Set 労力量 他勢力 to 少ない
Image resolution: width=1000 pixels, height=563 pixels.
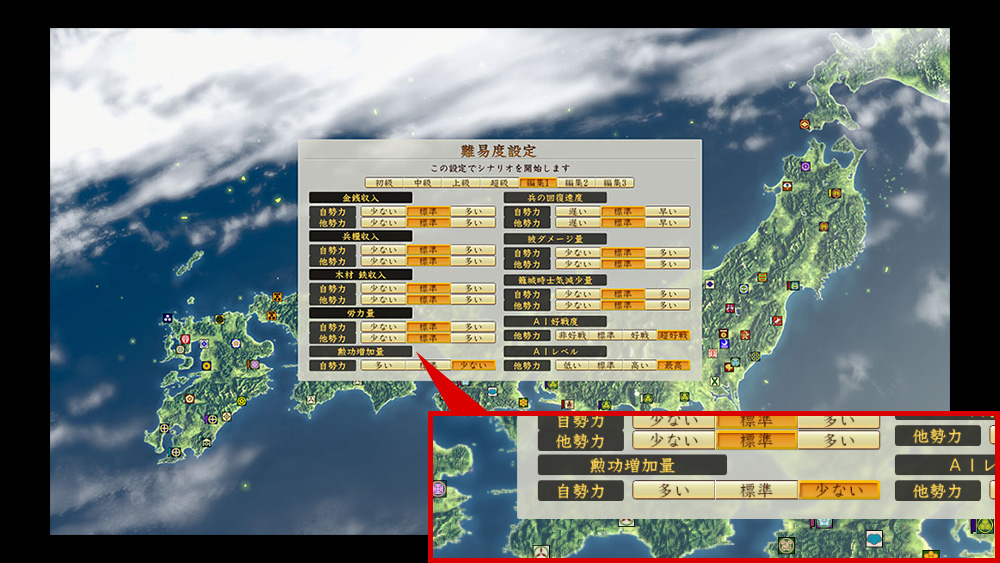coord(383,338)
